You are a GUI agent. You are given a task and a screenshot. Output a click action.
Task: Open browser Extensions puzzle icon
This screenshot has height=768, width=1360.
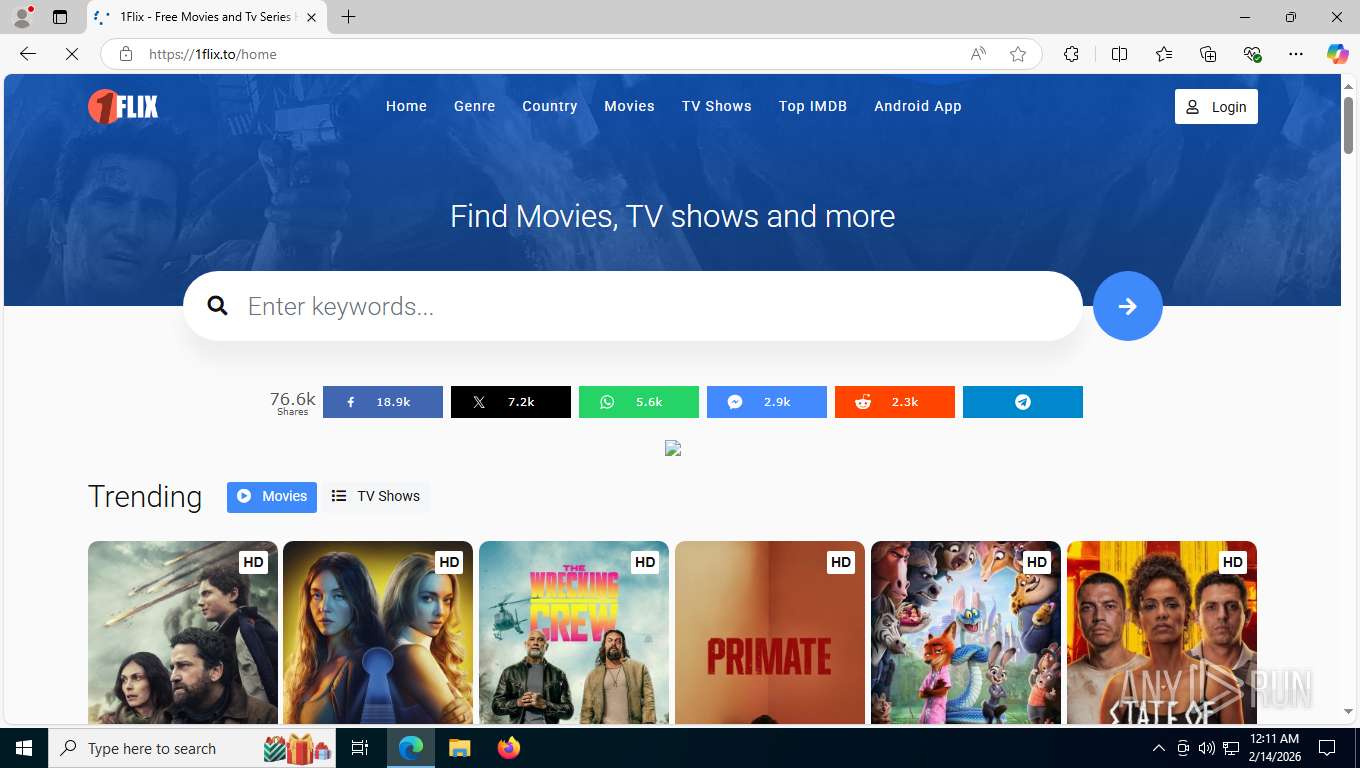point(1071,54)
